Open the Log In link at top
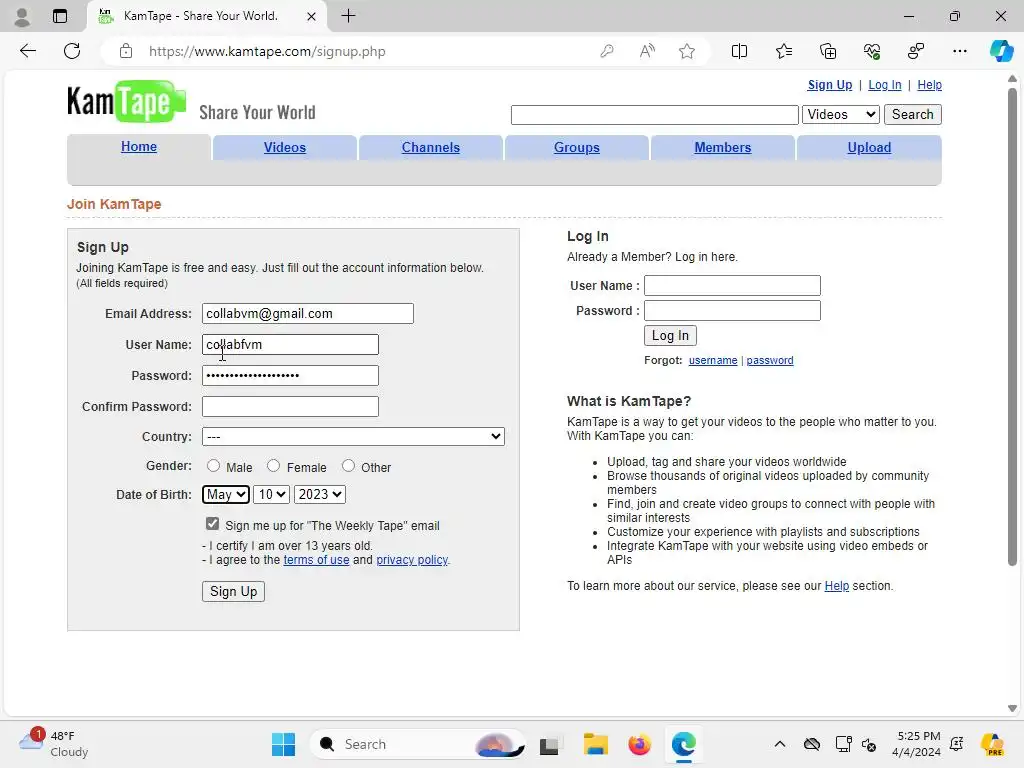1024x768 pixels. (x=884, y=85)
